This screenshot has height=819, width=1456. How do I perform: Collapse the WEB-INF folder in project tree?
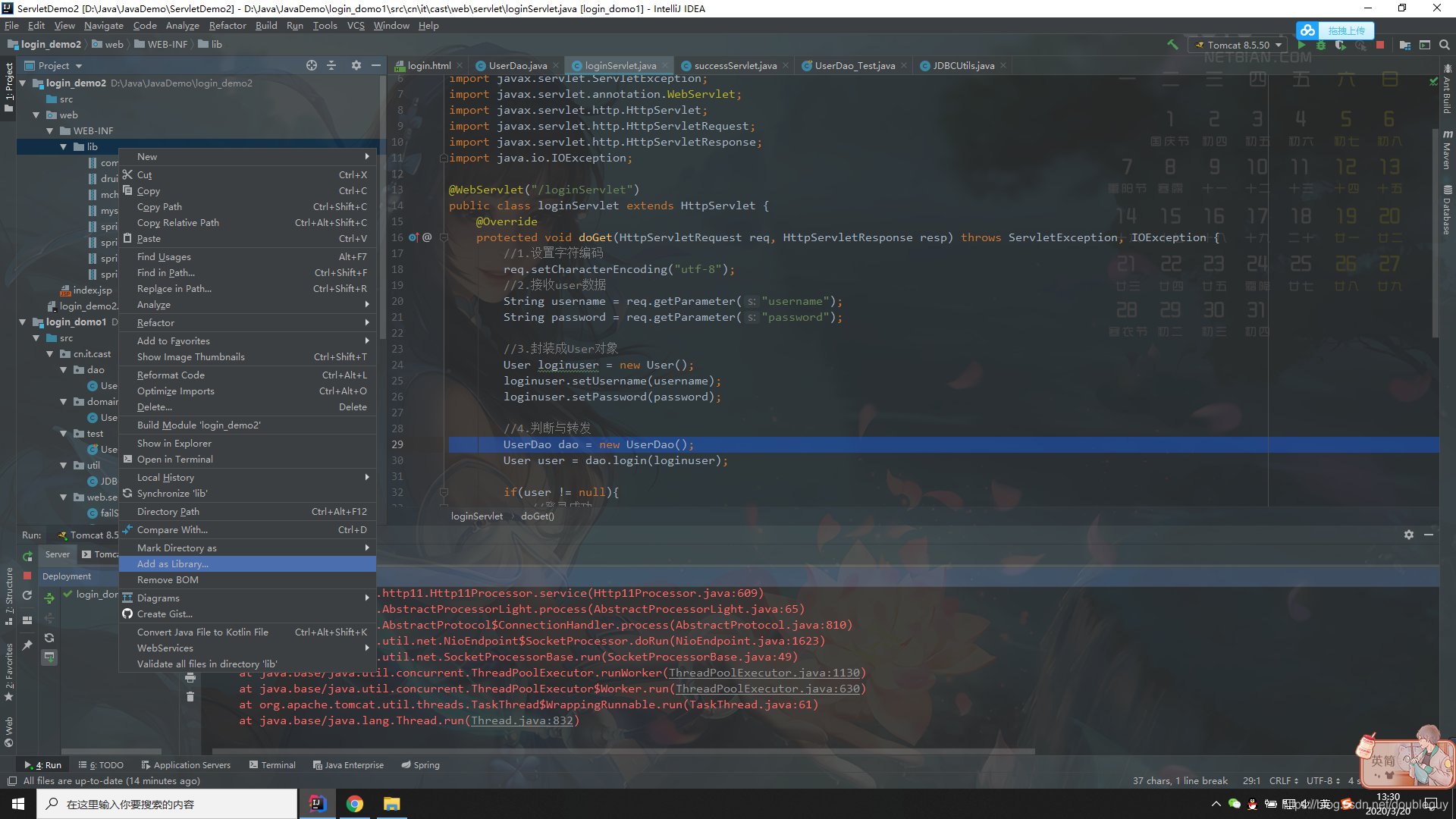50,131
